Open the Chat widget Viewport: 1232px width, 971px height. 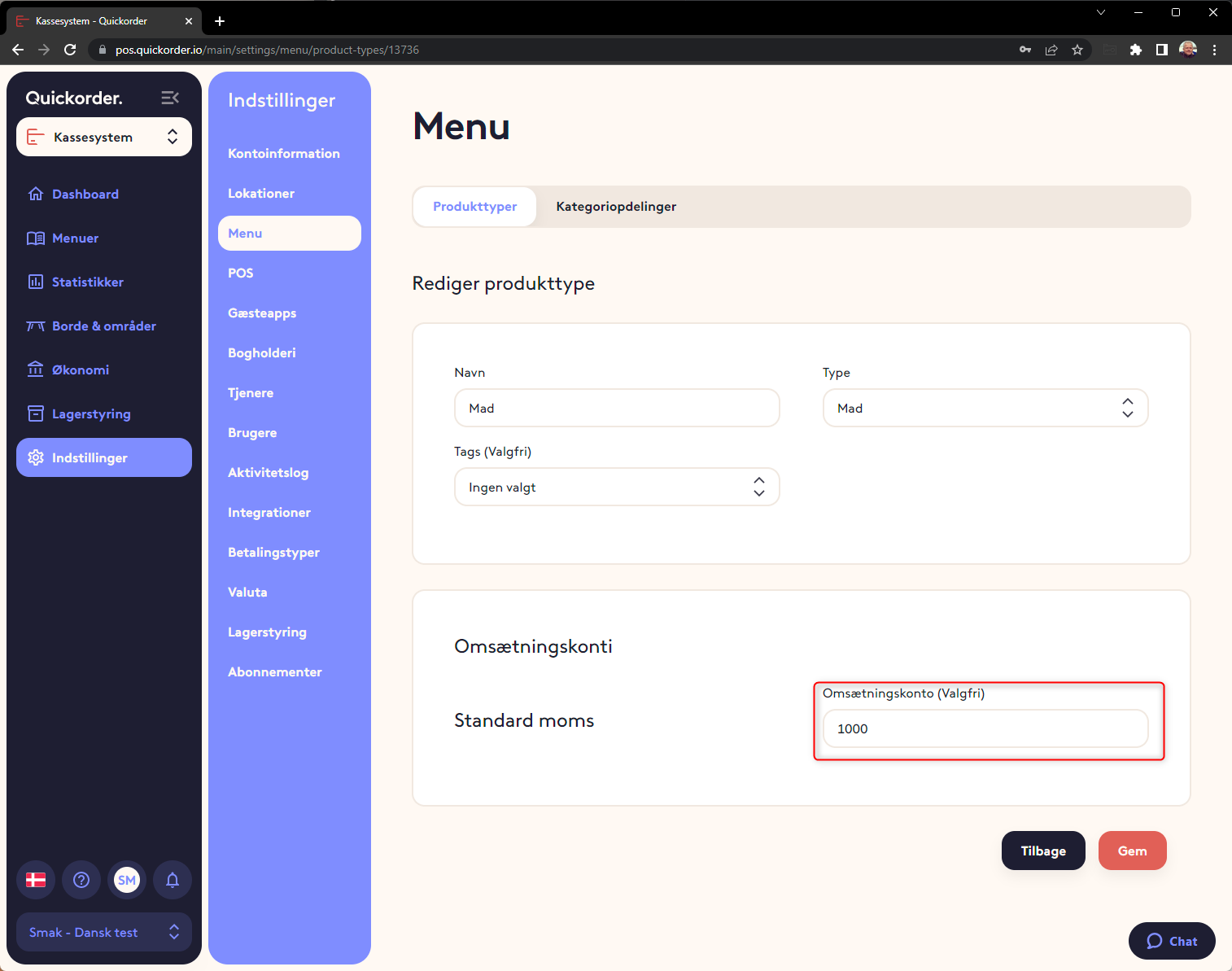tap(1172, 941)
